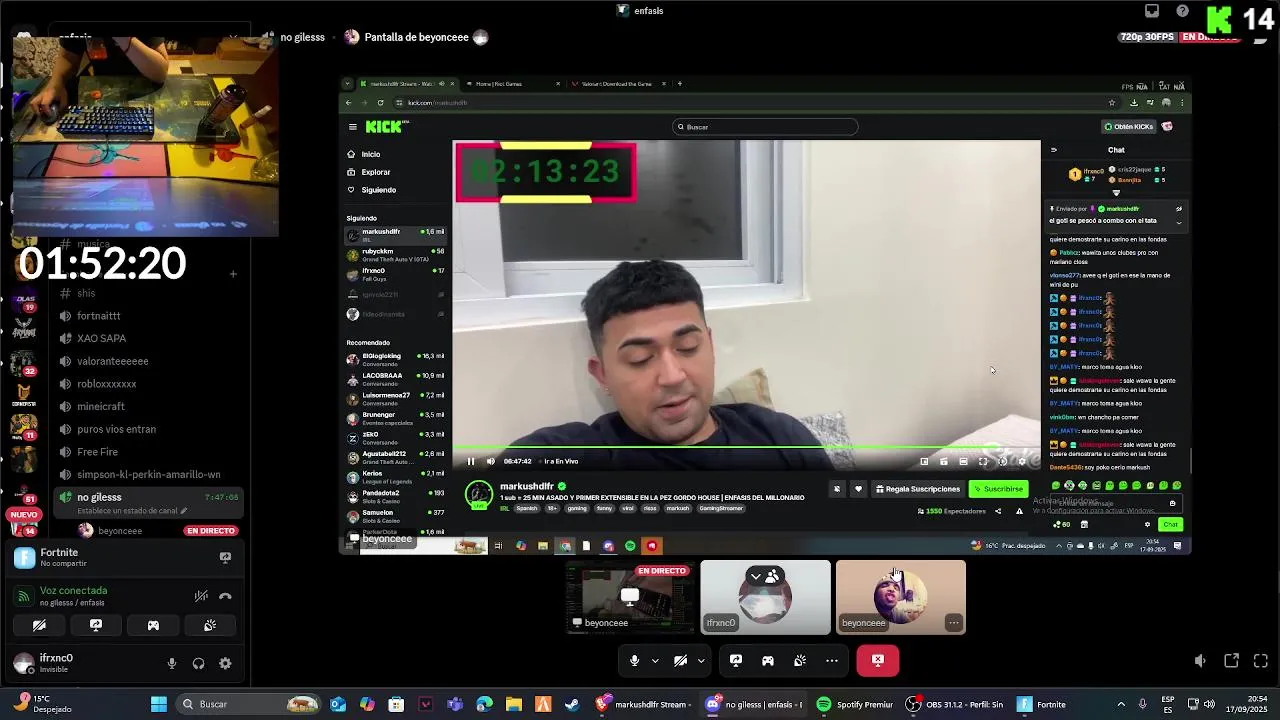
Task: Click the red stop watching stream button
Action: (x=878, y=660)
